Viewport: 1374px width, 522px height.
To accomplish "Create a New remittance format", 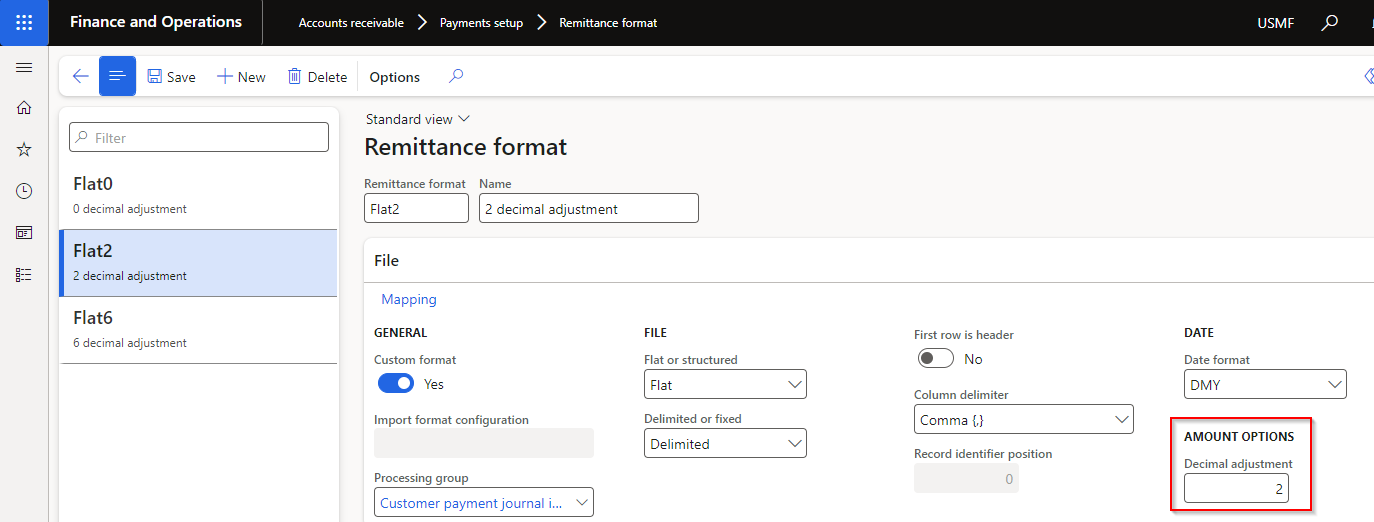I will 241,77.
